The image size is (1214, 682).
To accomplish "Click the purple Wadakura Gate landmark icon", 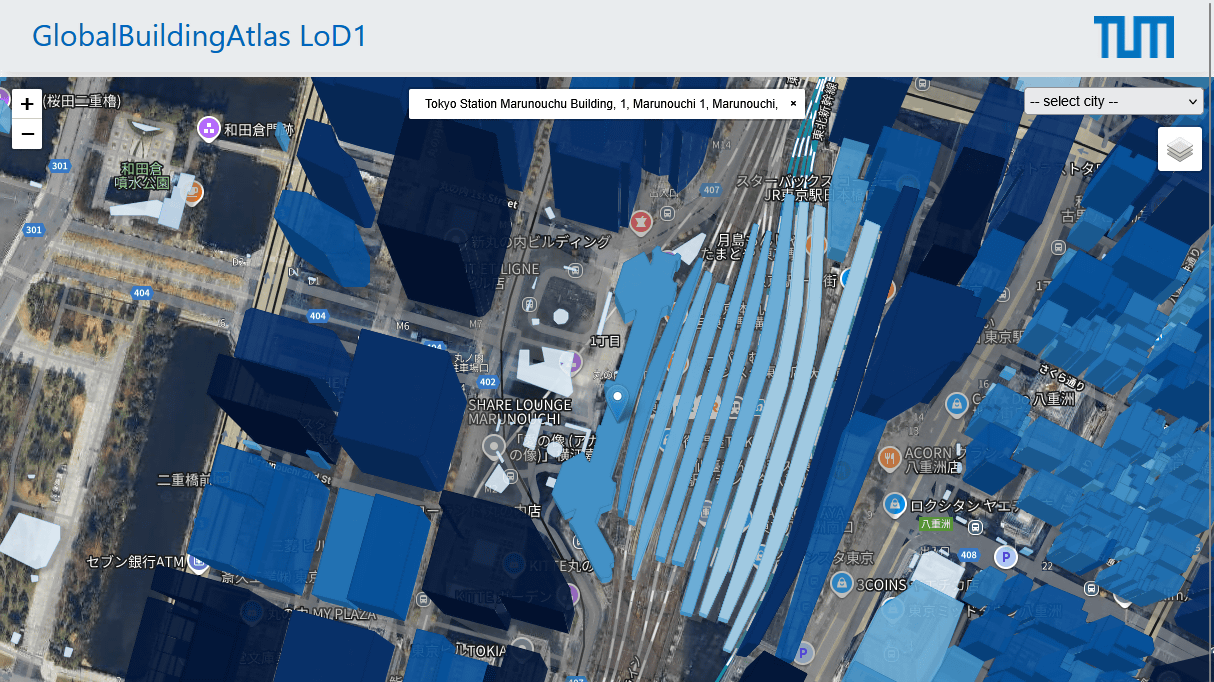I will 208,127.
